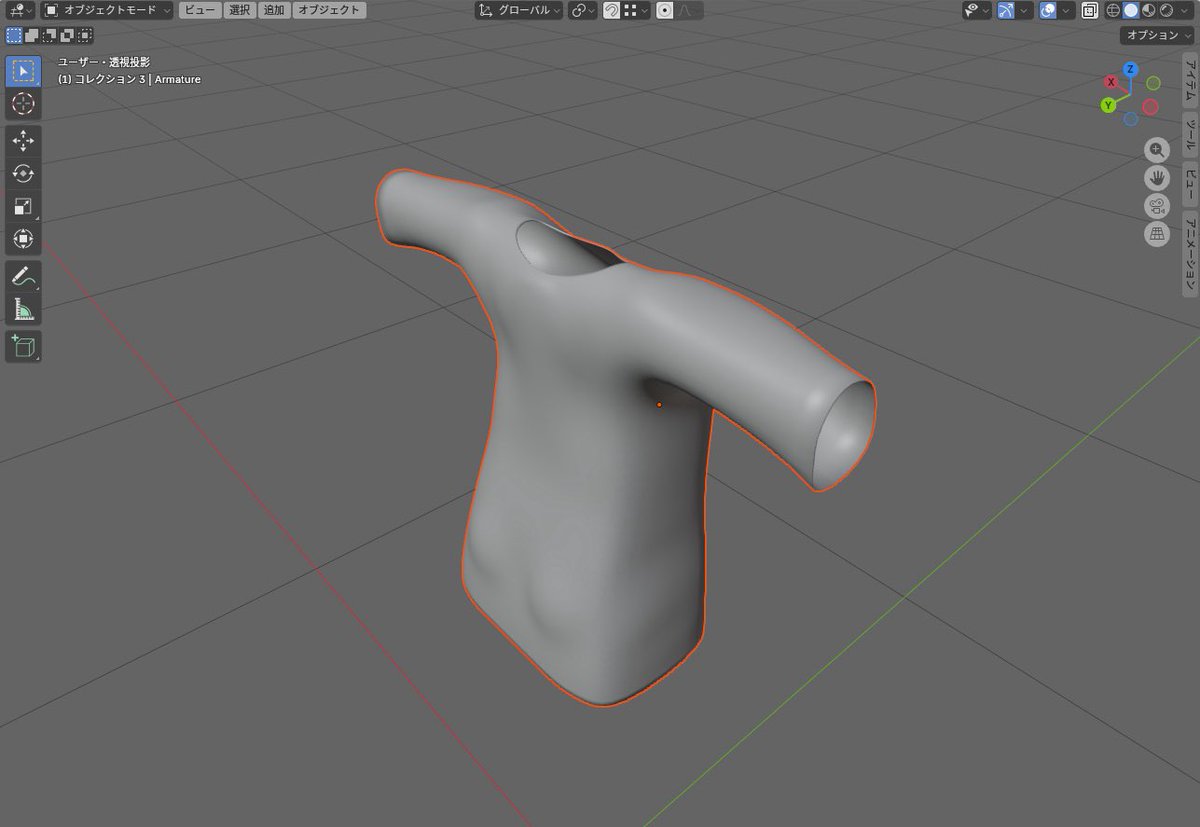The height and width of the screenshot is (827, 1200).
Task: Toggle viewport gizmos visibility
Action: [1007, 10]
